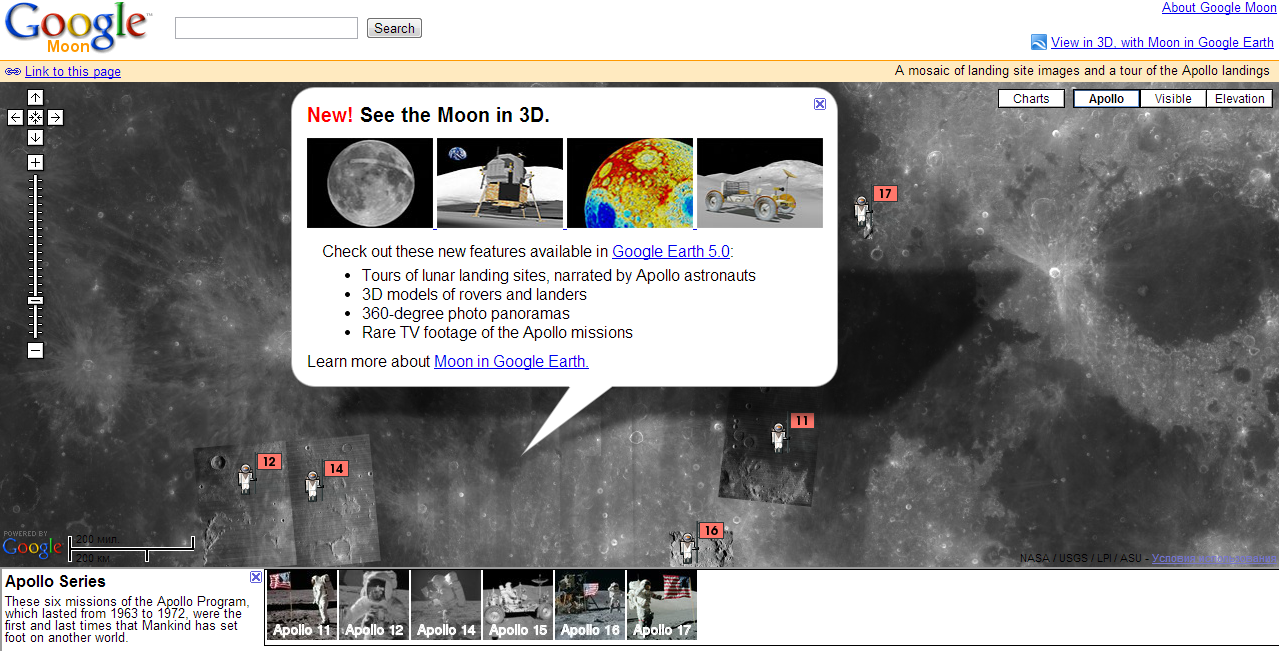Click the center return-to-last-result pan button
This screenshot has width=1279, height=651.
[36, 117]
